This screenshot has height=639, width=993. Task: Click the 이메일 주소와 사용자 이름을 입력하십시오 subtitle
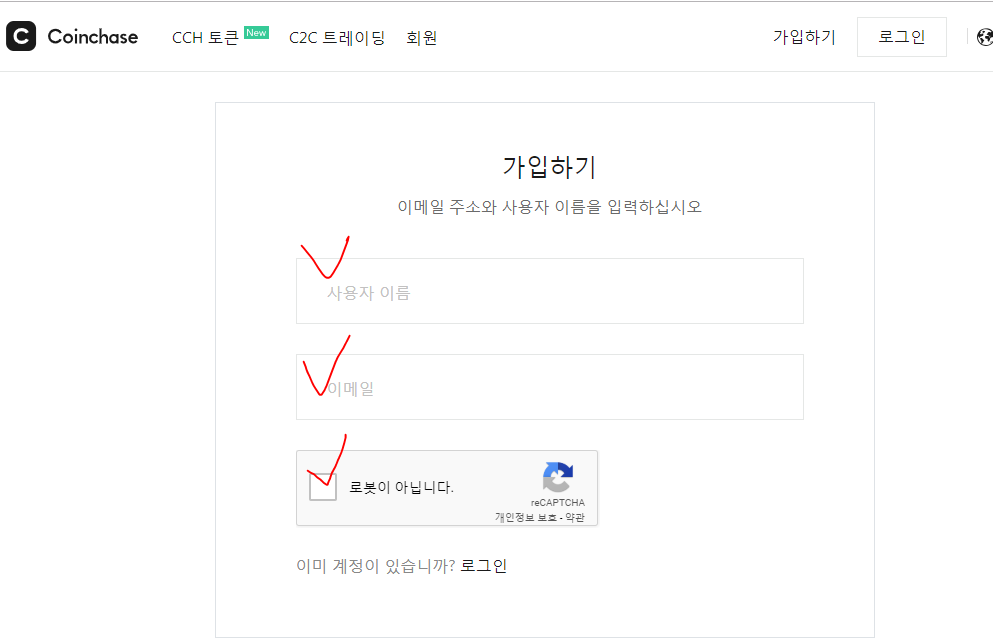coord(549,207)
